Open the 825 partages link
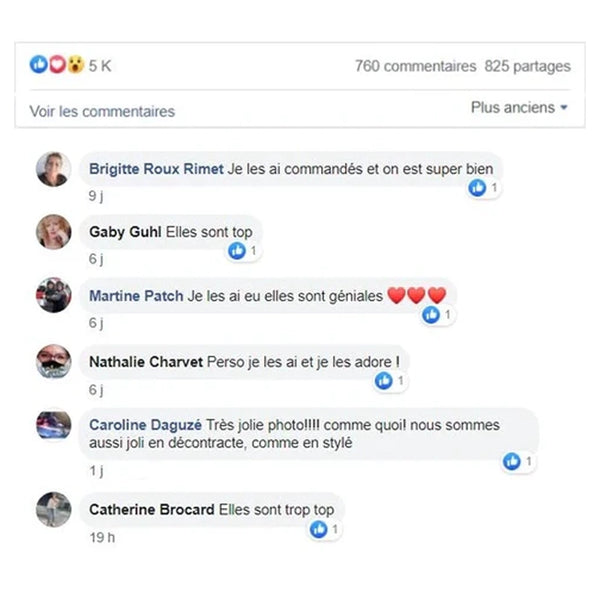600x600 pixels. tap(528, 66)
